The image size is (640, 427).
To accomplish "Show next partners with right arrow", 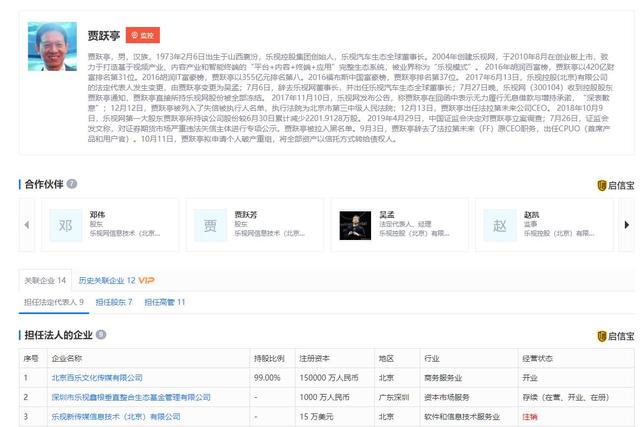I will point(627,225).
